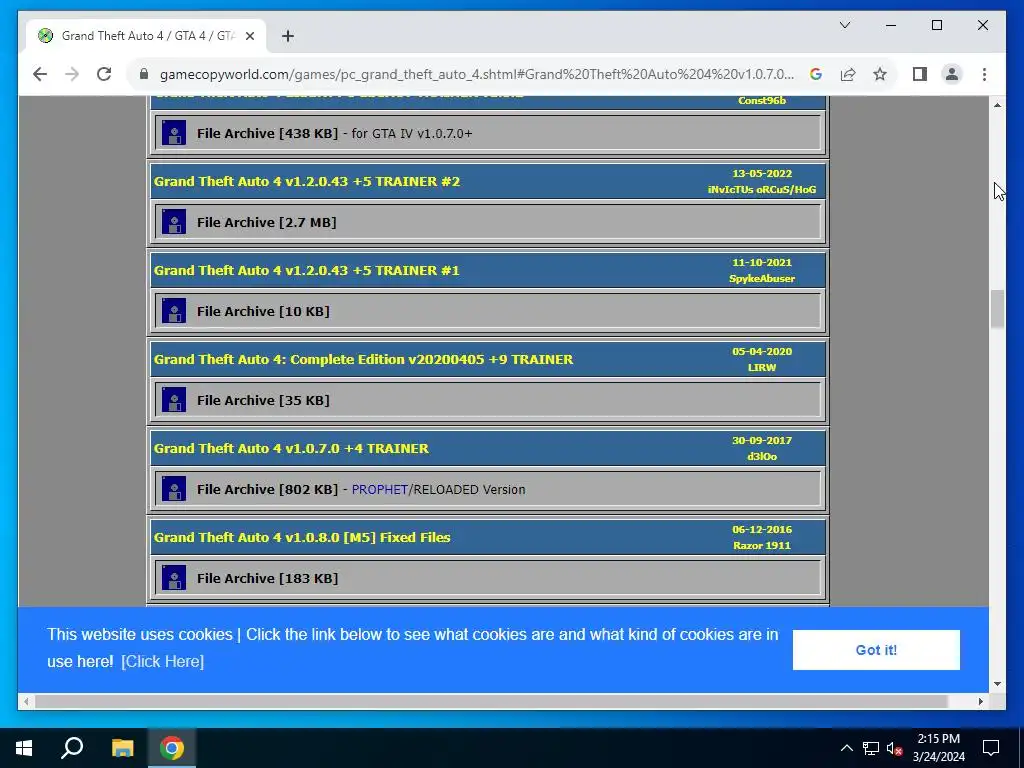Image resolution: width=1024 pixels, height=768 pixels.
Task: Open the Chrome profile avatar
Action: point(952,74)
